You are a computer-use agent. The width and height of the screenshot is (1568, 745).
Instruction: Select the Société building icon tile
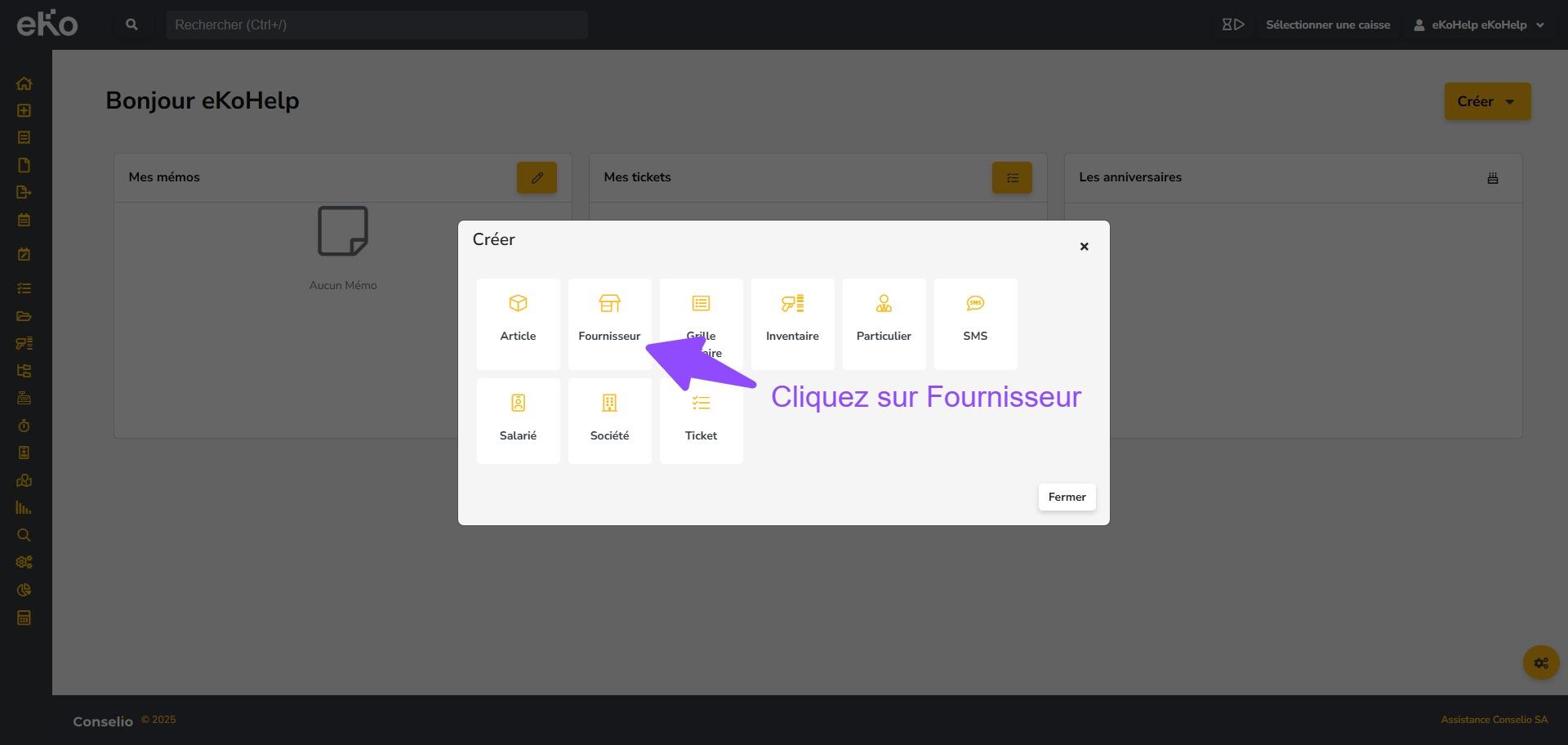(x=609, y=421)
